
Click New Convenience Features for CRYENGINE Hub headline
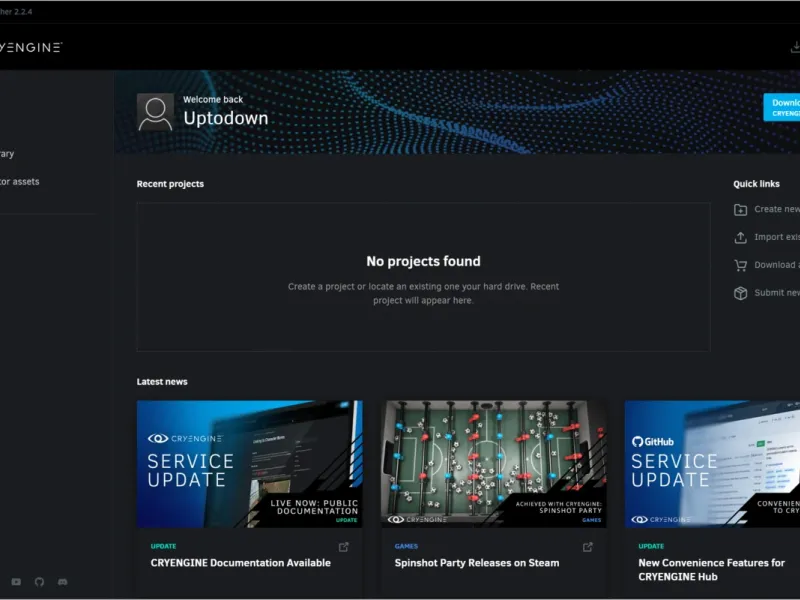tap(711, 569)
